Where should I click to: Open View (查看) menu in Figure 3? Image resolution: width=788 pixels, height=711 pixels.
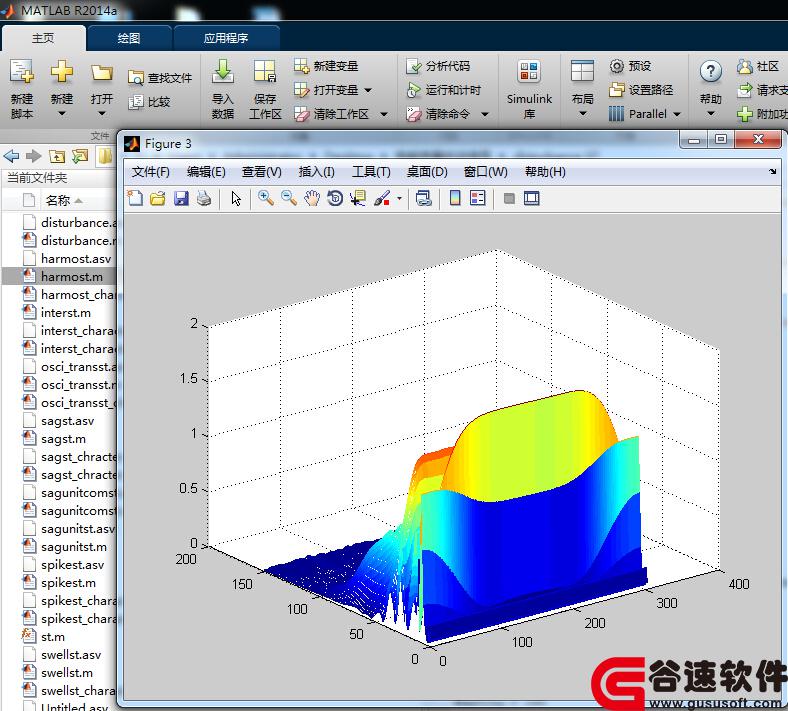[261, 172]
